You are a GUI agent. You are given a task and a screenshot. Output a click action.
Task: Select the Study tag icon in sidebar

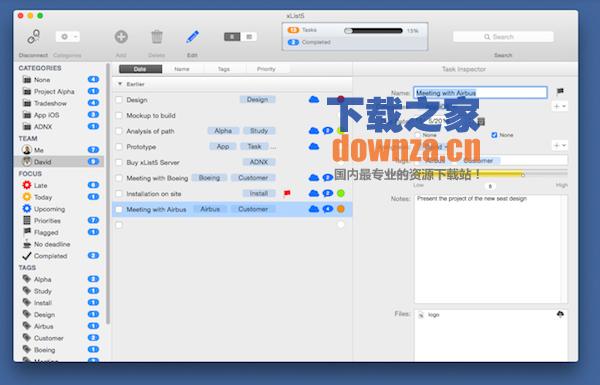pyautogui.click(x=27, y=291)
